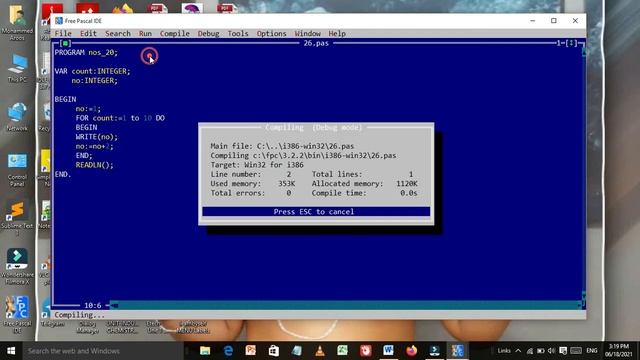Screen dimensions: 640x360
Task: Open the Window menu
Action: click(x=307, y=33)
